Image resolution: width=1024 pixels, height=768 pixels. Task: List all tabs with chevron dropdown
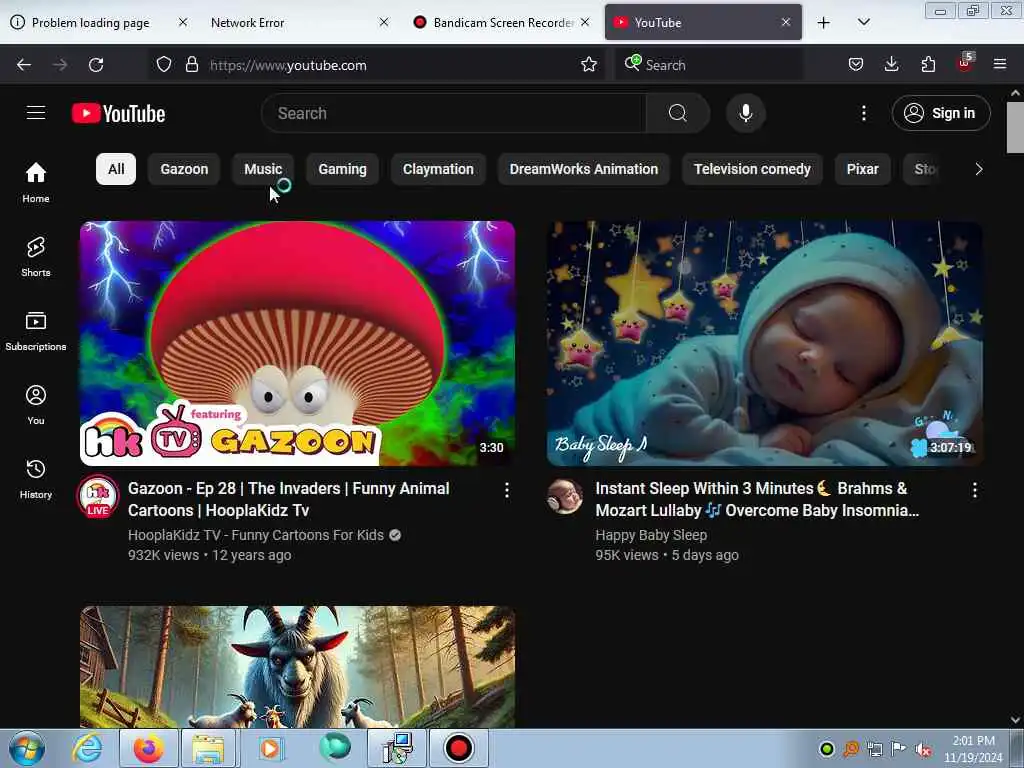pyautogui.click(x=863, y=22)
